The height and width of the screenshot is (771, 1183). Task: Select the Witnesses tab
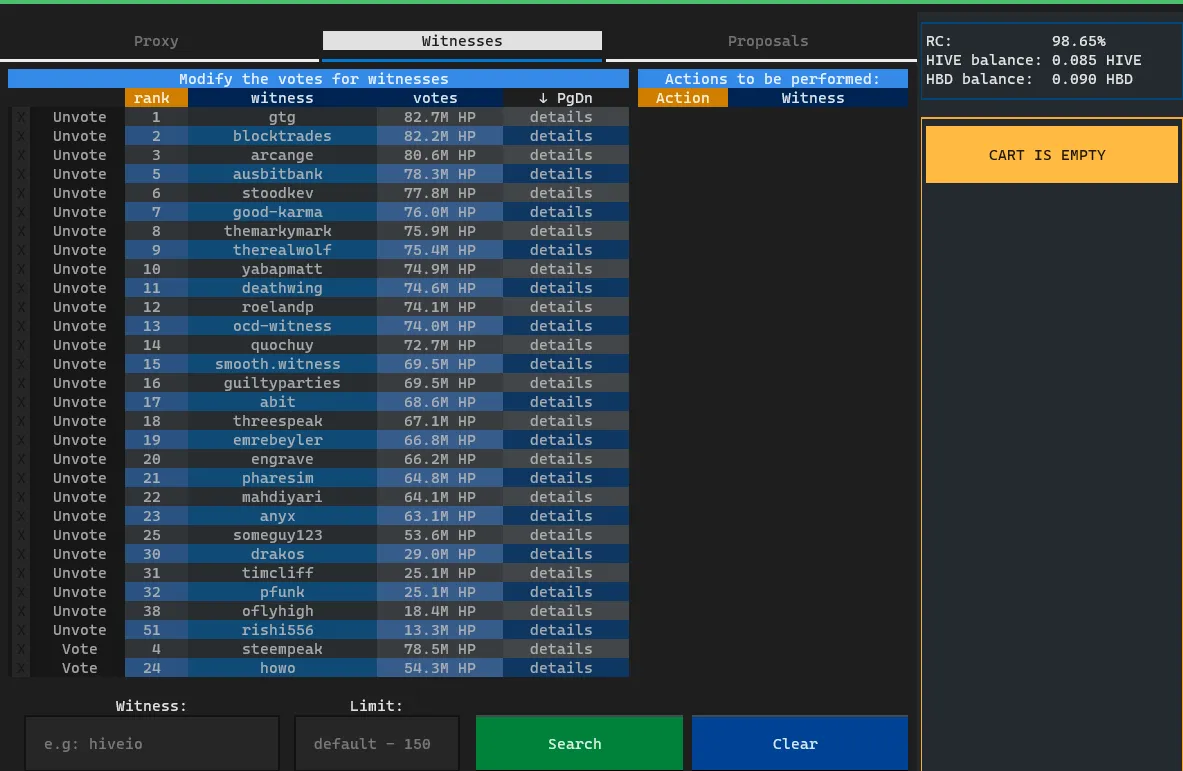coord(462,41)
